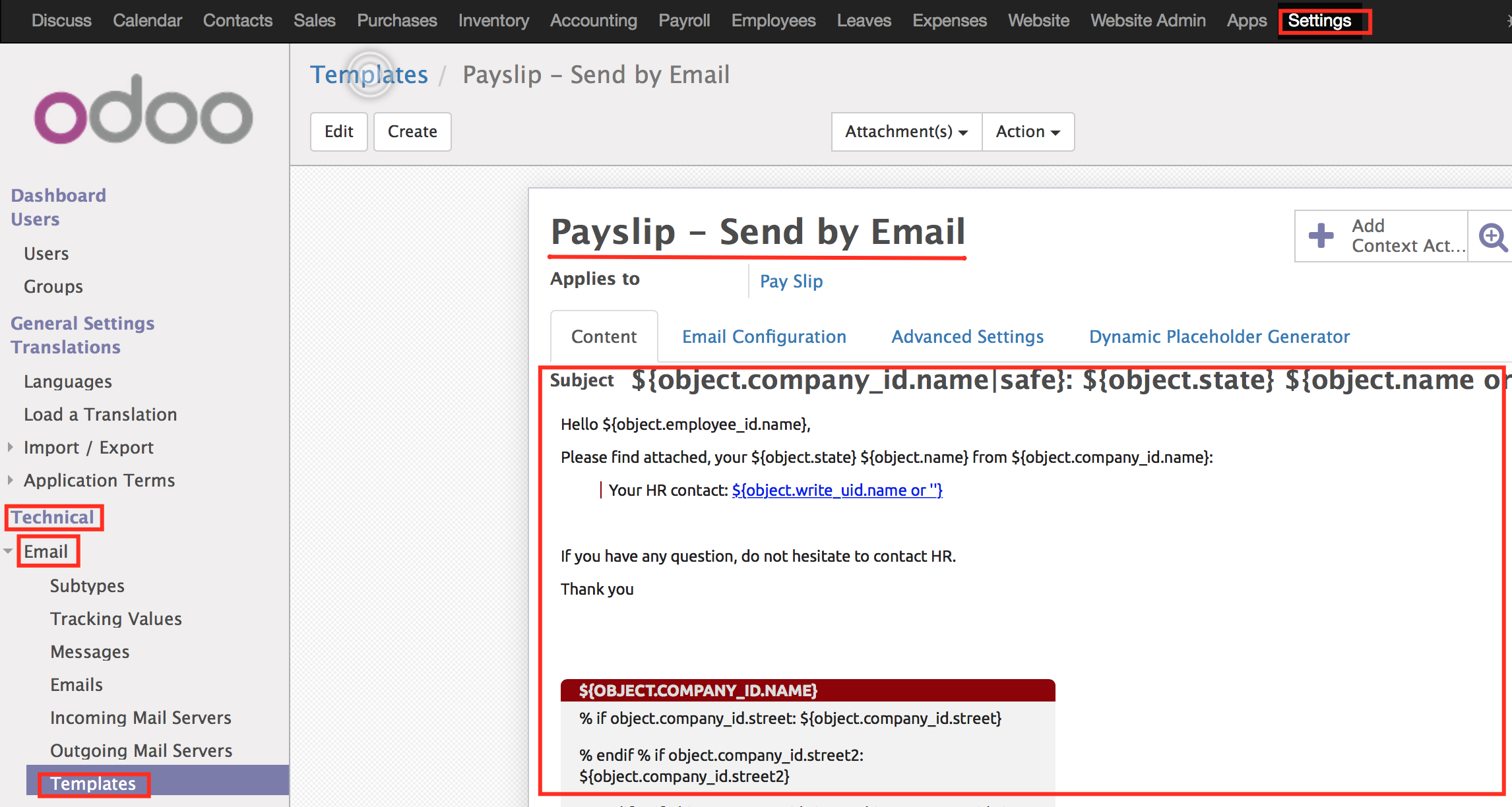Viewport: 1512px width, 807px height.
Task: Open the Advanced Settings tab
Action: pos(967,336)
